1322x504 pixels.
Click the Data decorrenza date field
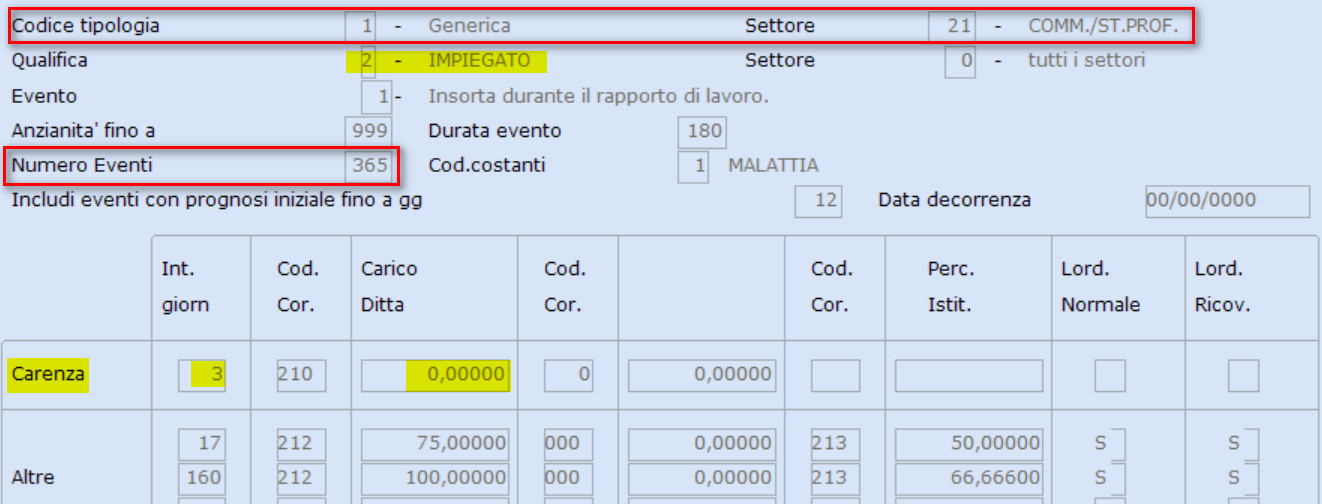1227,201
